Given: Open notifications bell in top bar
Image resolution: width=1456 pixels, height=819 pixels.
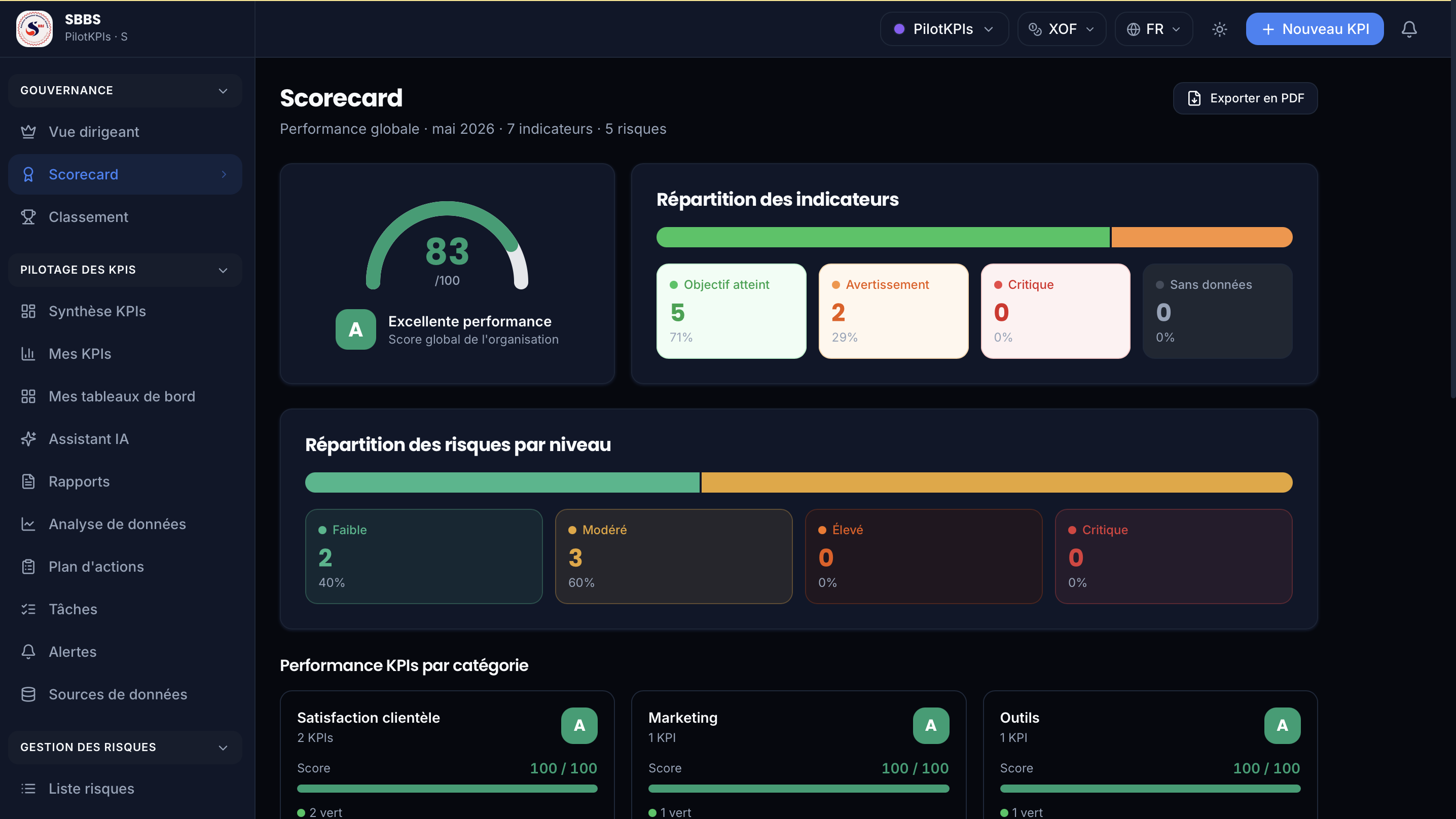Looking at the screenshot, I should pos(1409,29).
